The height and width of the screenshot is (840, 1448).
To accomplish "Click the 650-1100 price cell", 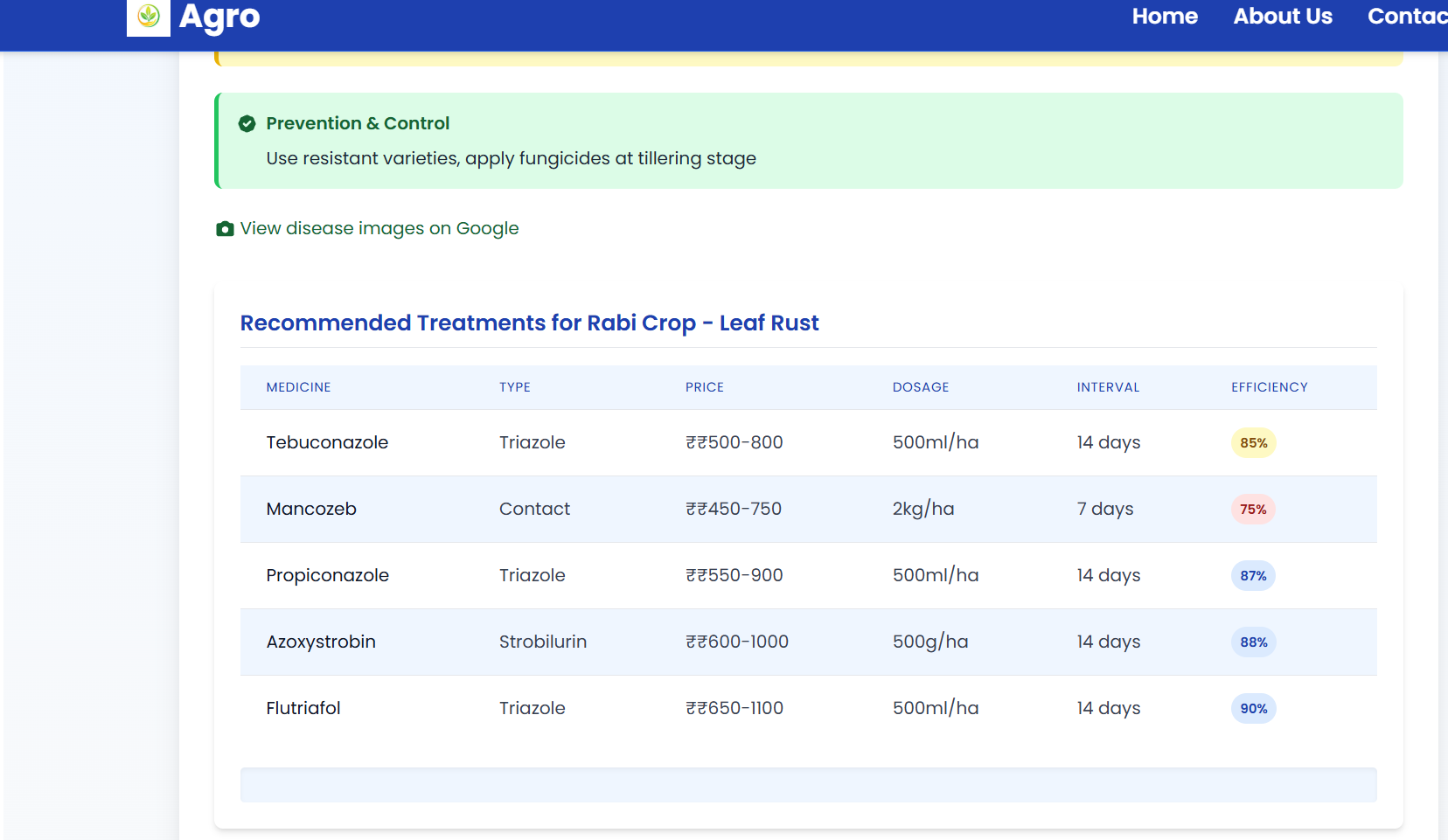I will (734, 709).
